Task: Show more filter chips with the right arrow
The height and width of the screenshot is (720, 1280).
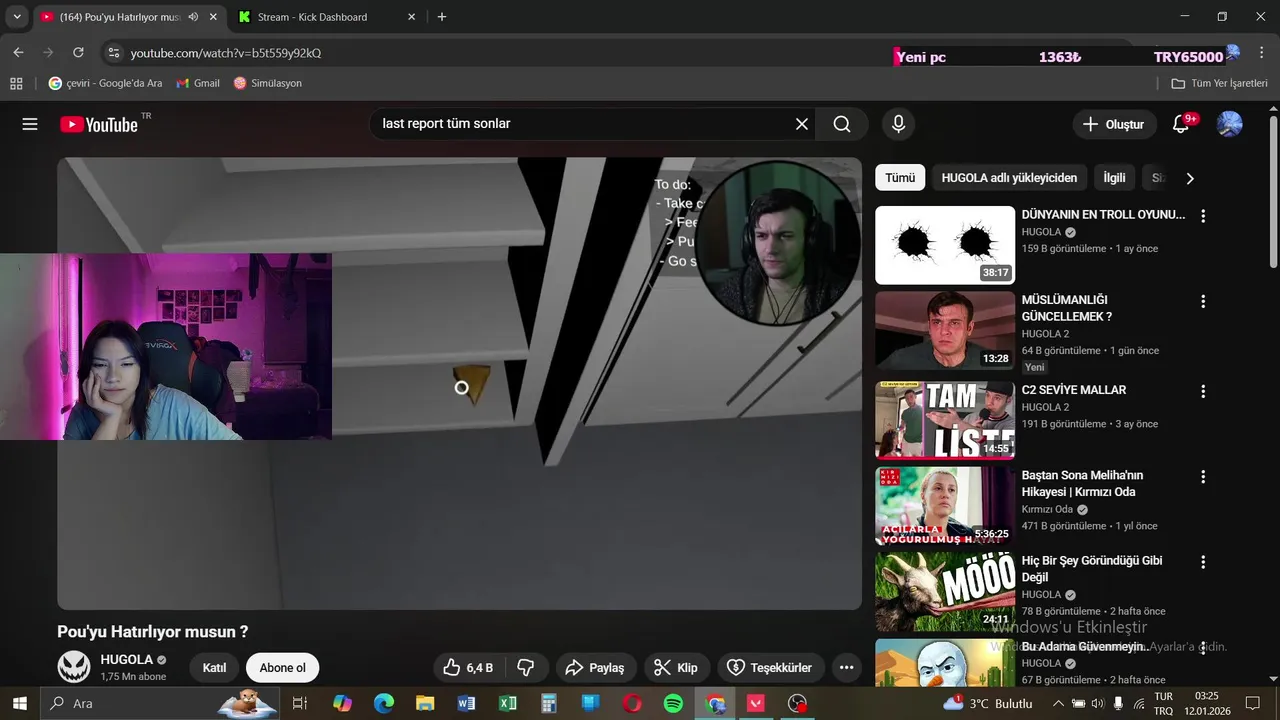Action: tap(1189, 178)
